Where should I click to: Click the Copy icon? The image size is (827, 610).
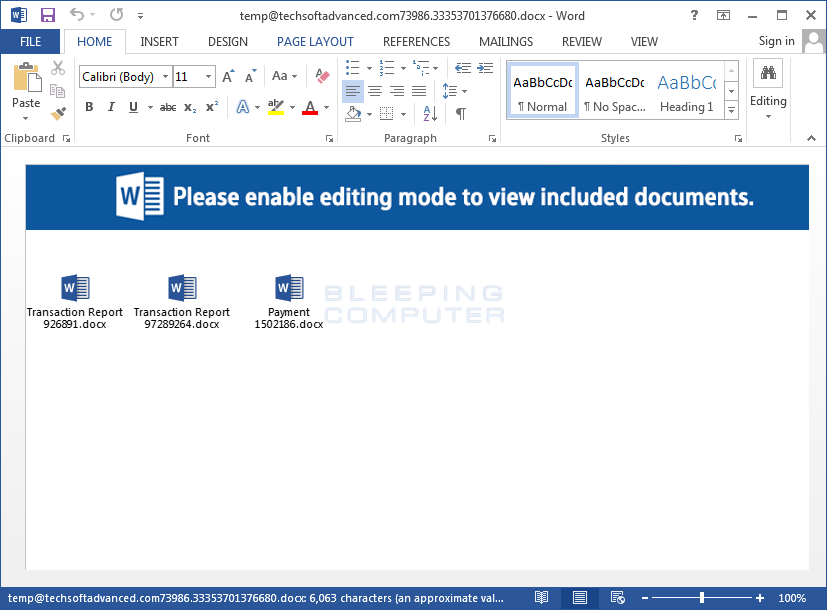pos(57,91)
